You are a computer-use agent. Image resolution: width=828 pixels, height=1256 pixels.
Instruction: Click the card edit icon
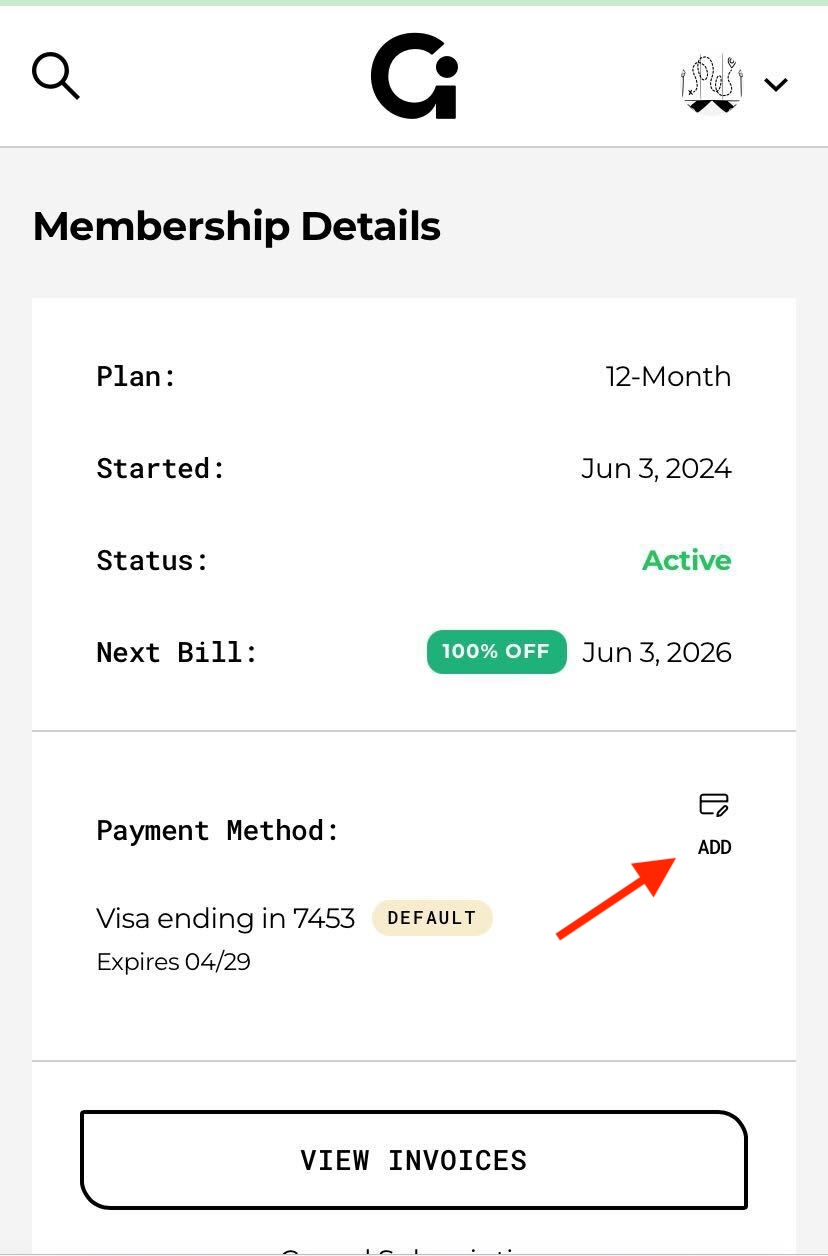point(714,804)
